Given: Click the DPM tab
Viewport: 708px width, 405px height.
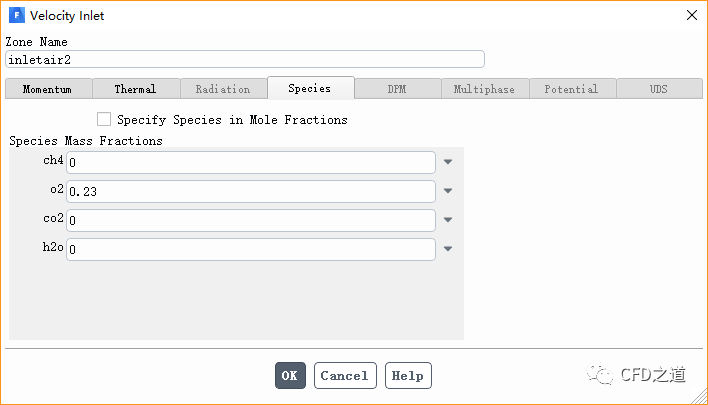Looking at the screenshot, I should click(397, 89).
